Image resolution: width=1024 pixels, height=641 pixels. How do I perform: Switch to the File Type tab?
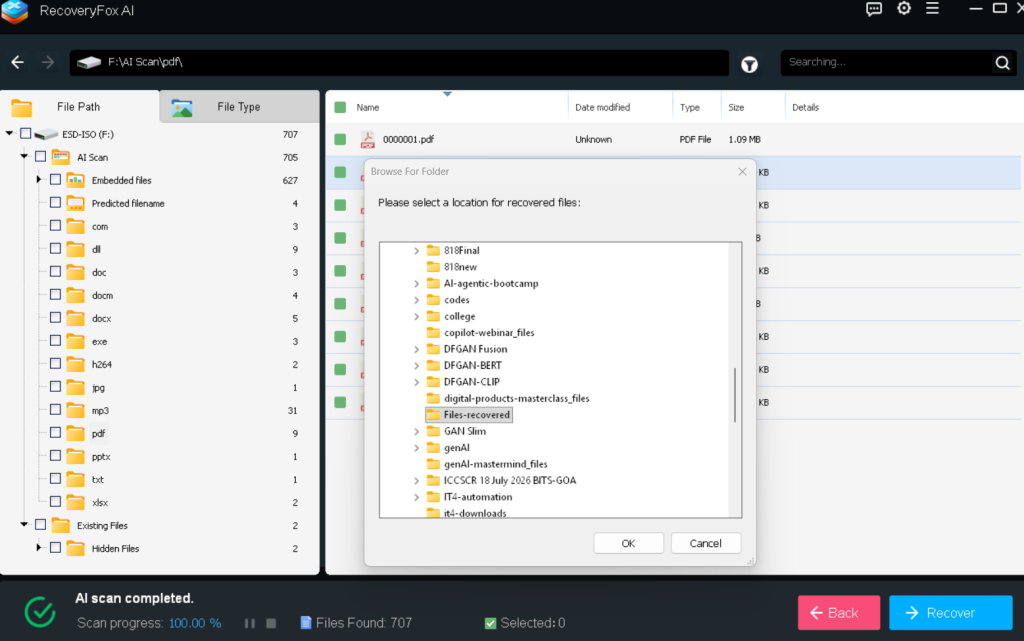tap(239, 107)
